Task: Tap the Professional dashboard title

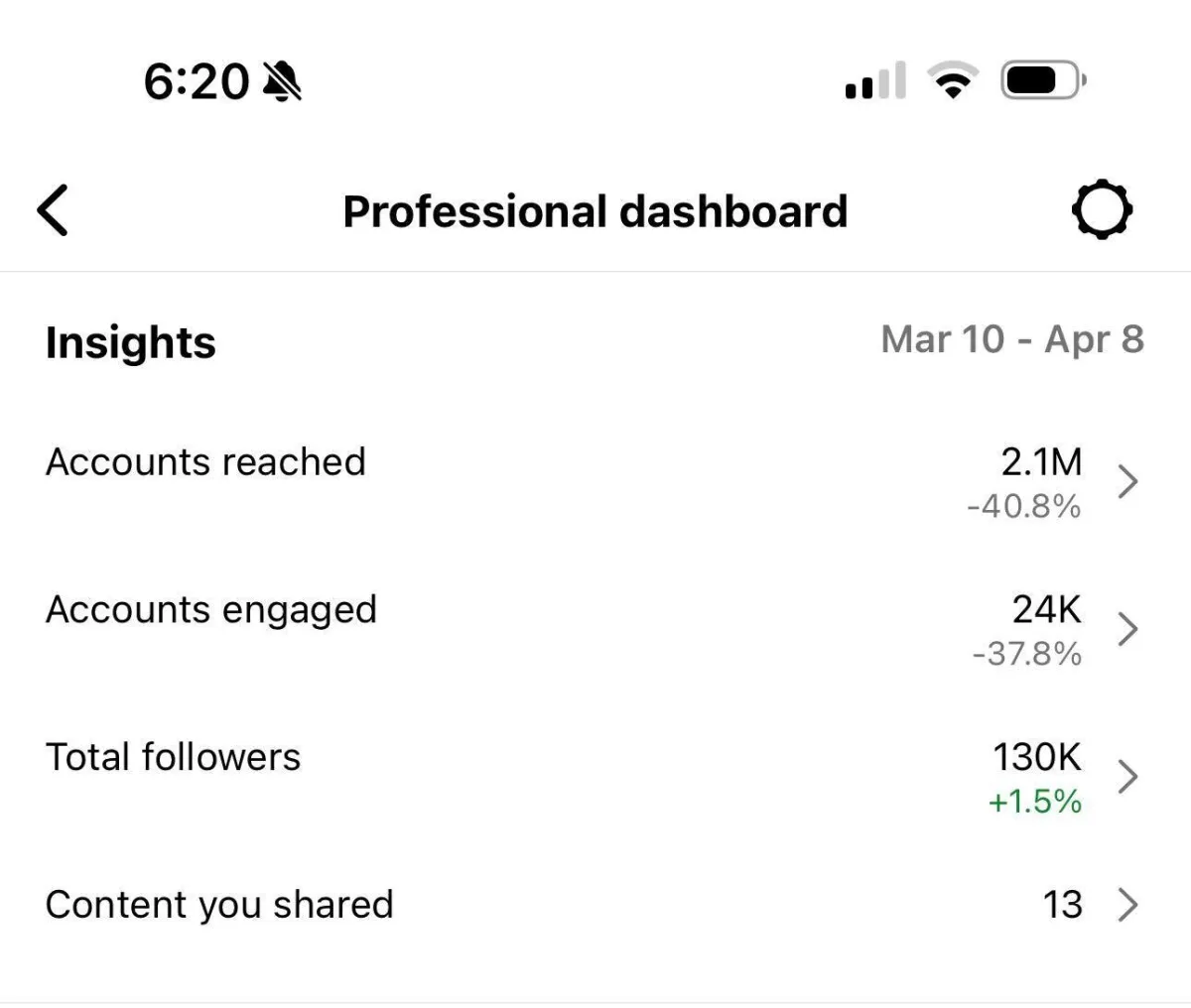Action: pos(595,211)
